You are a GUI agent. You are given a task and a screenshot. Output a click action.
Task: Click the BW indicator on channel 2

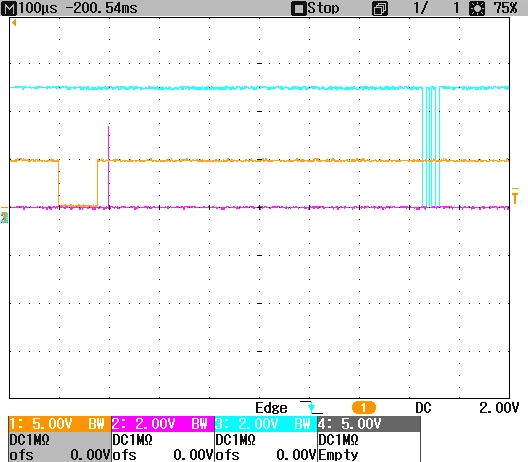[x=199, y=424]
